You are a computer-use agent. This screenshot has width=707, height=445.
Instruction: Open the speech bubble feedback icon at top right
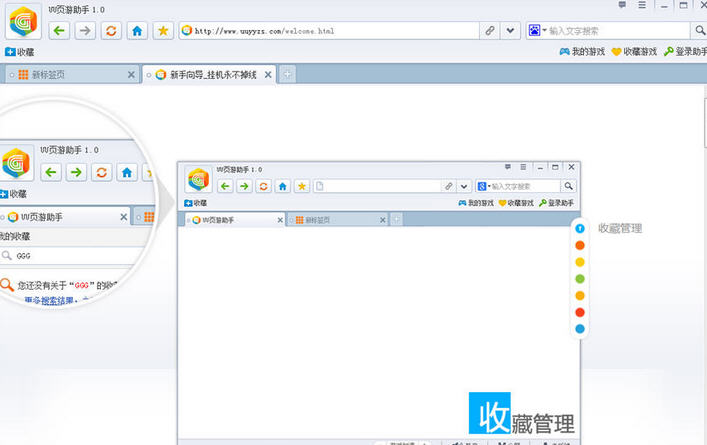pos(622,5)
